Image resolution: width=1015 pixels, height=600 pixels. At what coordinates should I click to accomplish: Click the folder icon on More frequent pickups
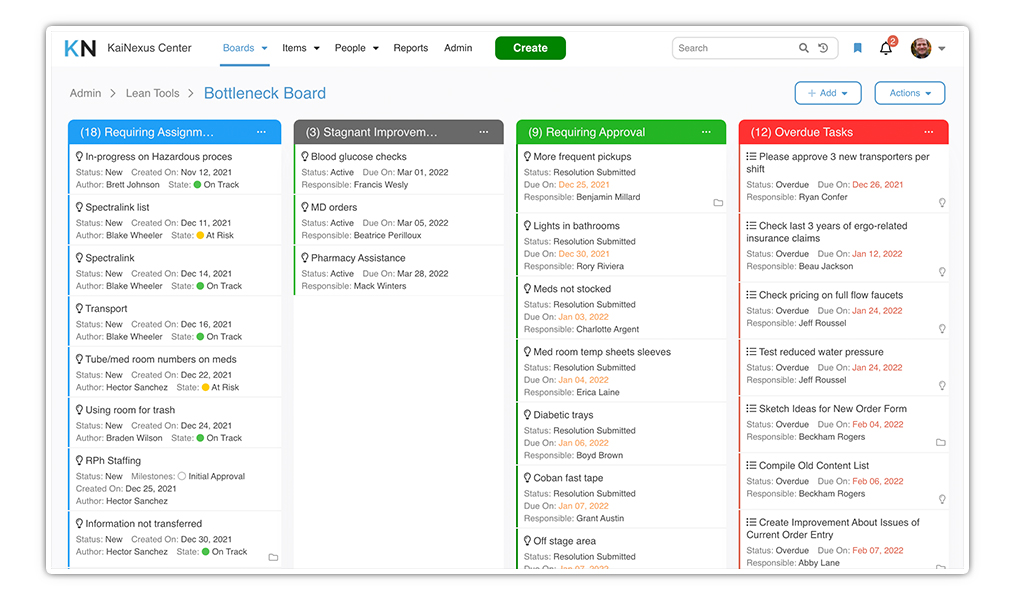point(718,203)
